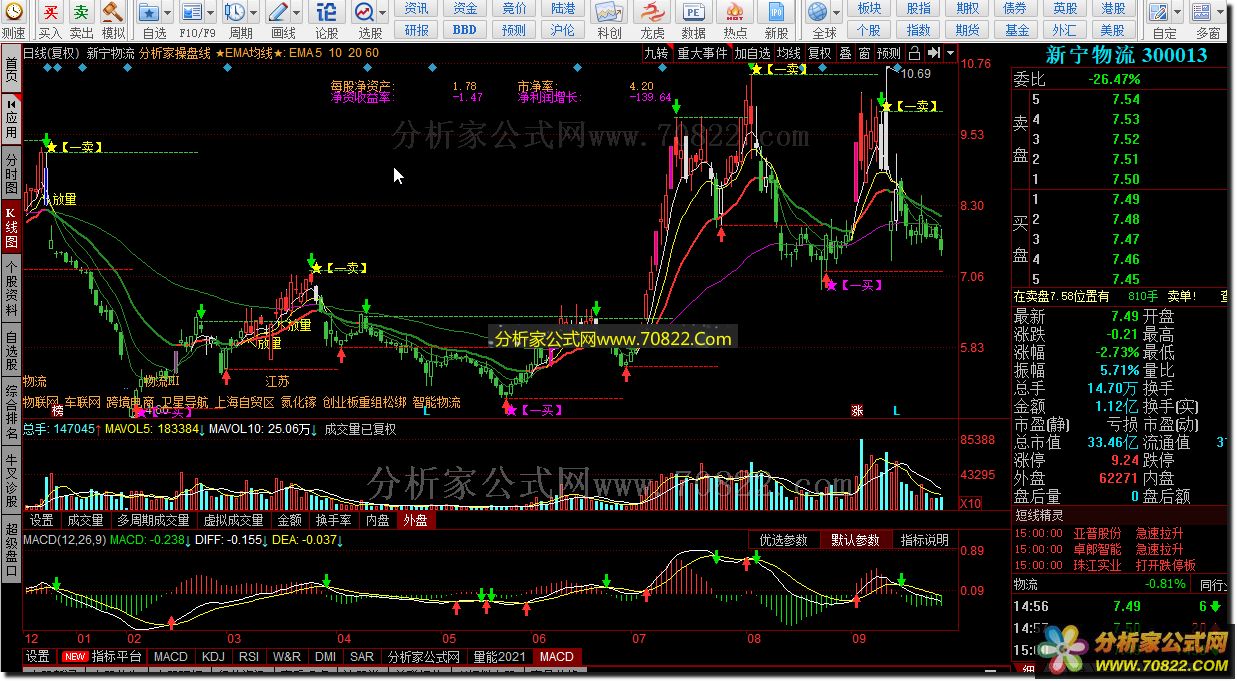Screen dimensions: 1237x681
Task: Open the 龙虎 dragon-tiger list icon
Action: 651,13
